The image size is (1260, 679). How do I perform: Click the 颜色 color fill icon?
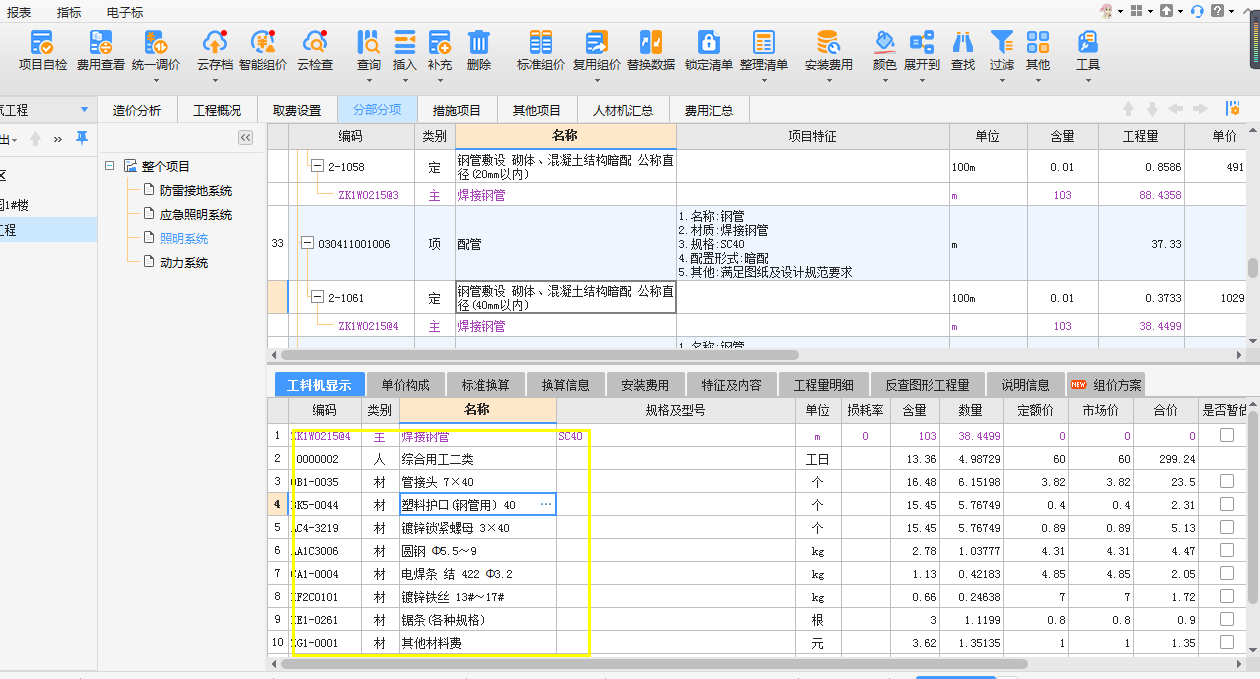point(884,43)
